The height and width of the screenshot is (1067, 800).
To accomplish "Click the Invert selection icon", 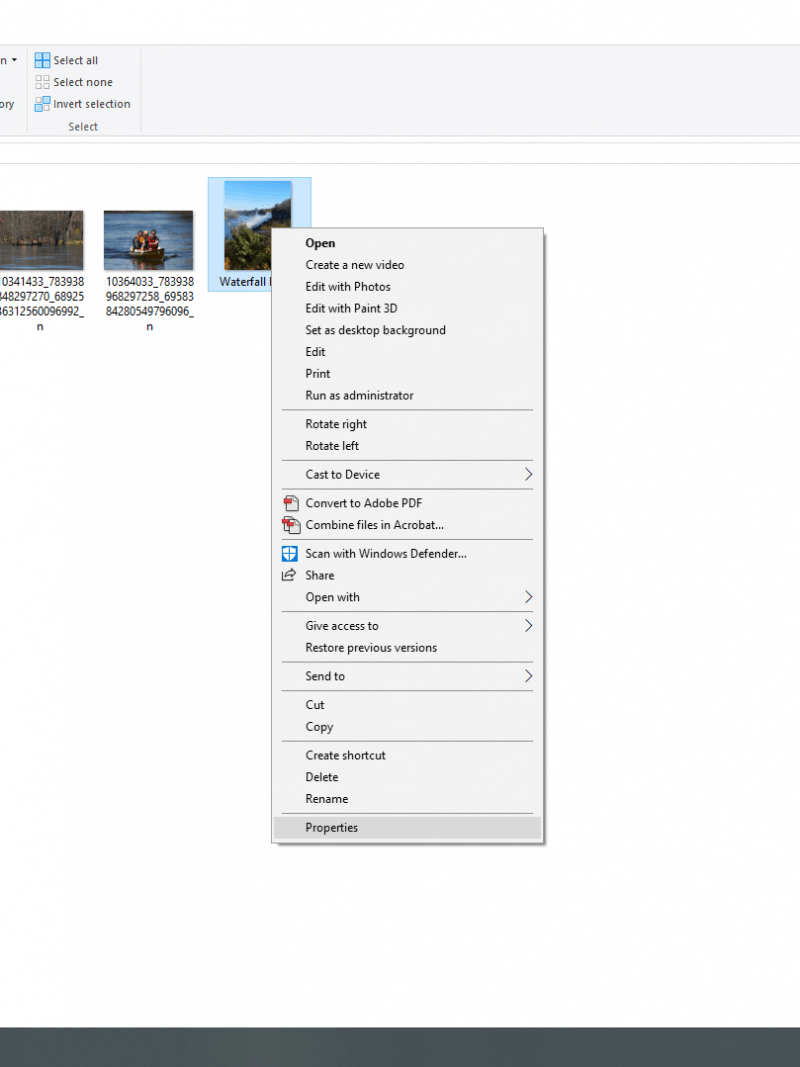I will [42, 104].
